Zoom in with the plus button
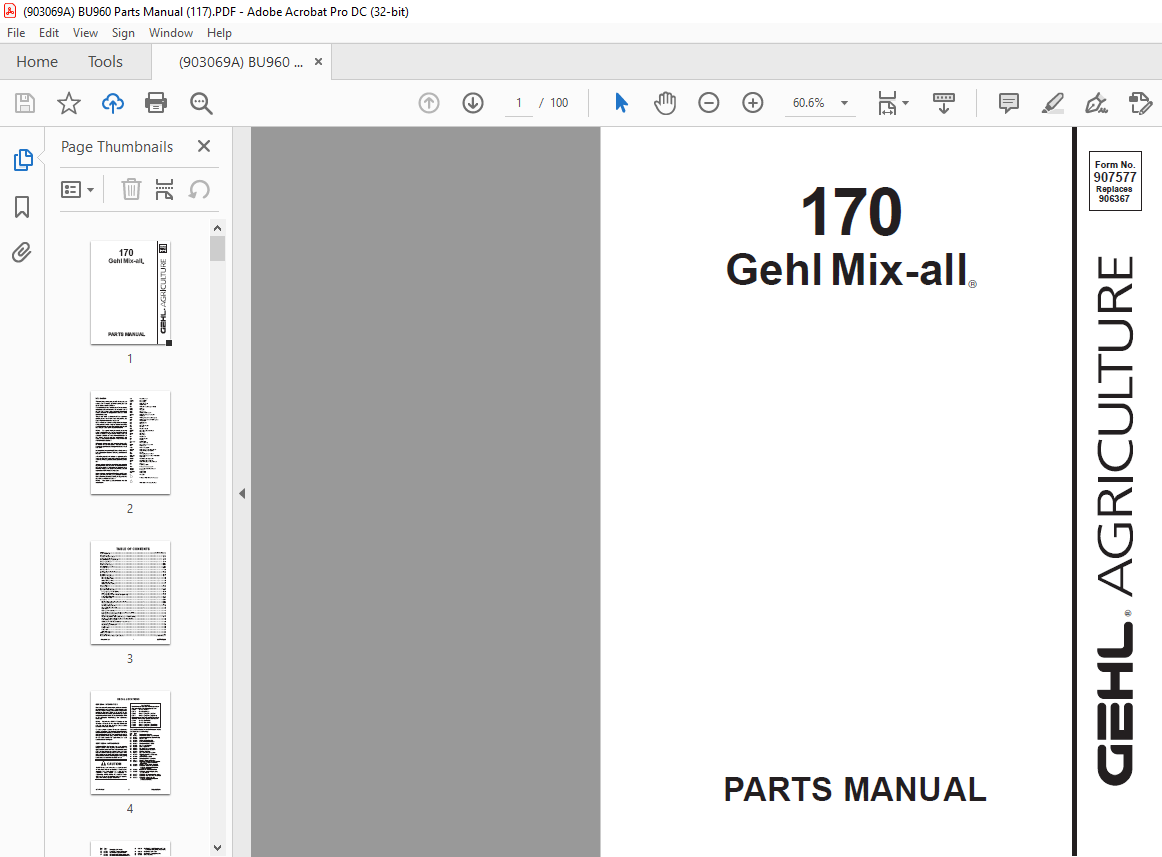1162x857 pixels. tap(752, 103)
